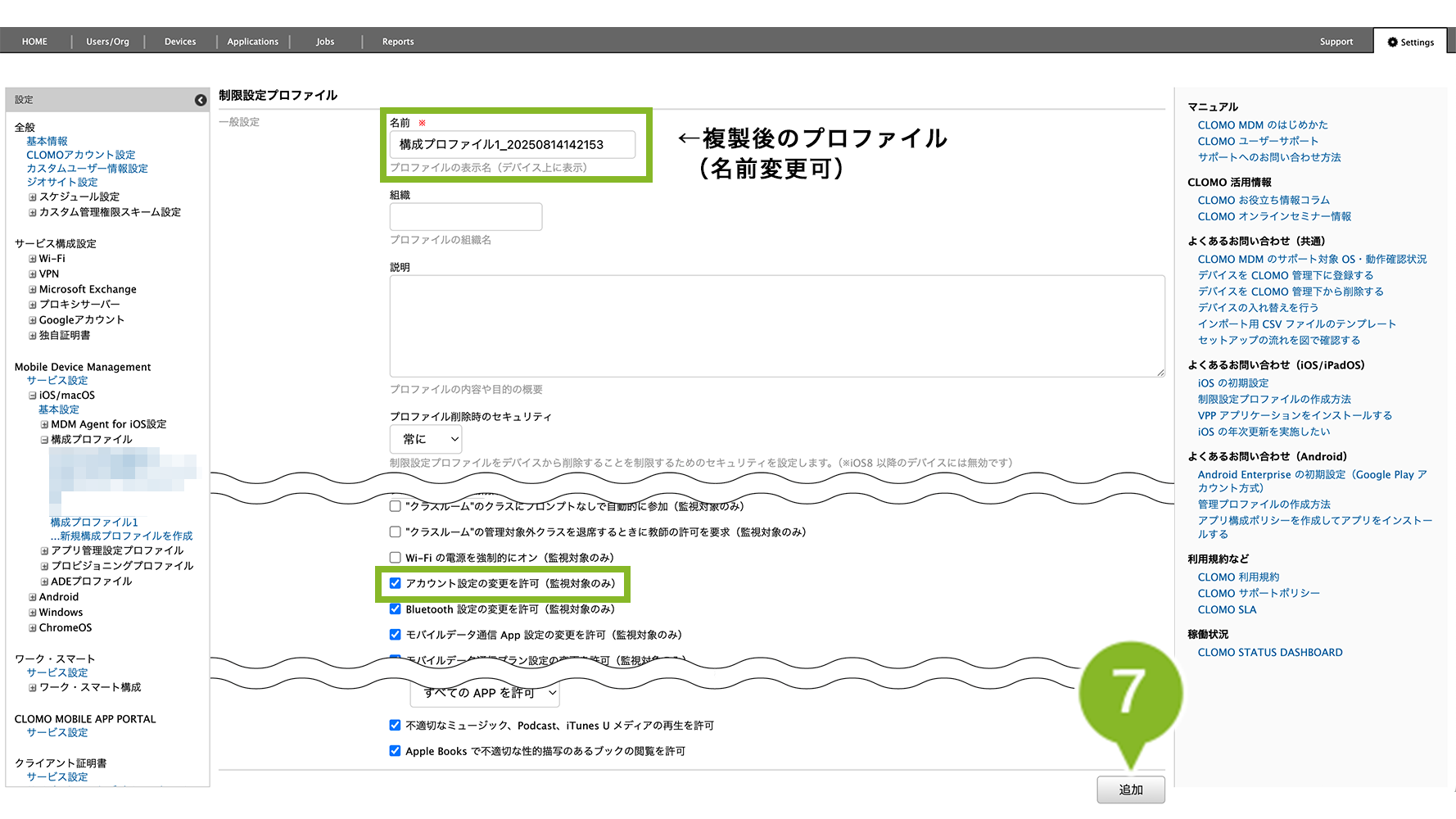Expand the Android plus icon
1456x819 pixels.
coord(33,598)
